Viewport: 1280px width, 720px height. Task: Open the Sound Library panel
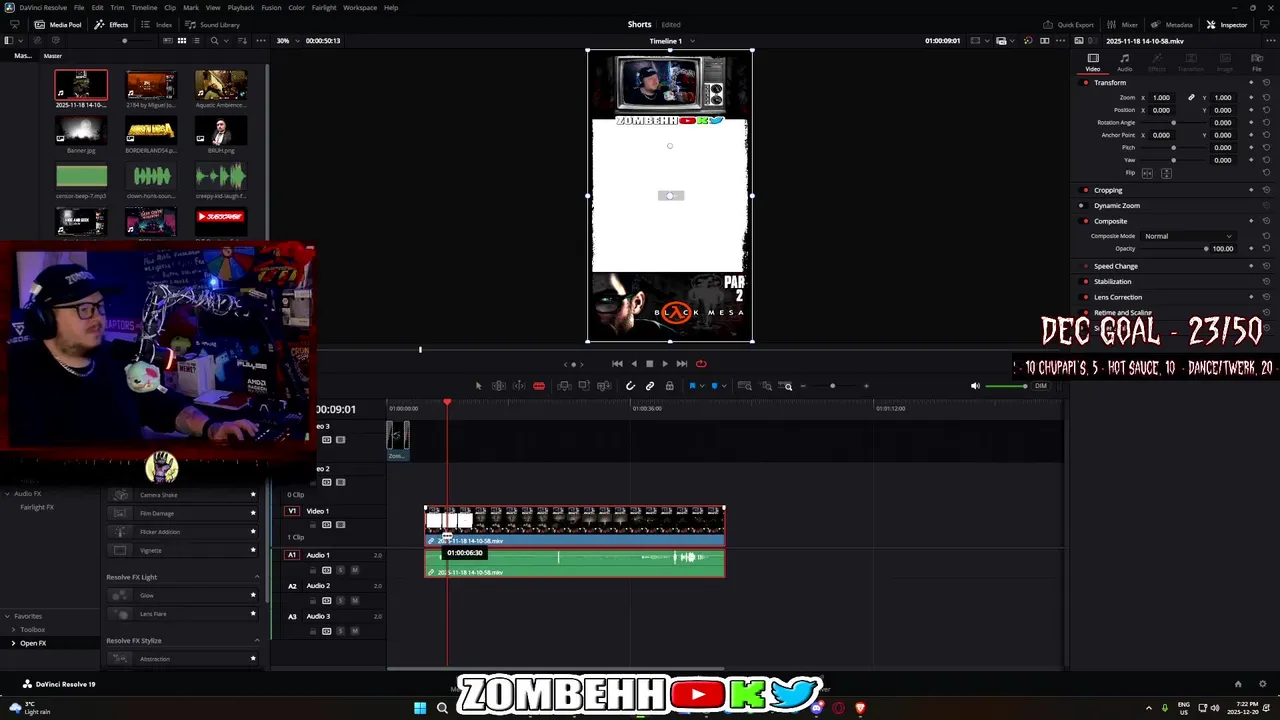[212, 24]
